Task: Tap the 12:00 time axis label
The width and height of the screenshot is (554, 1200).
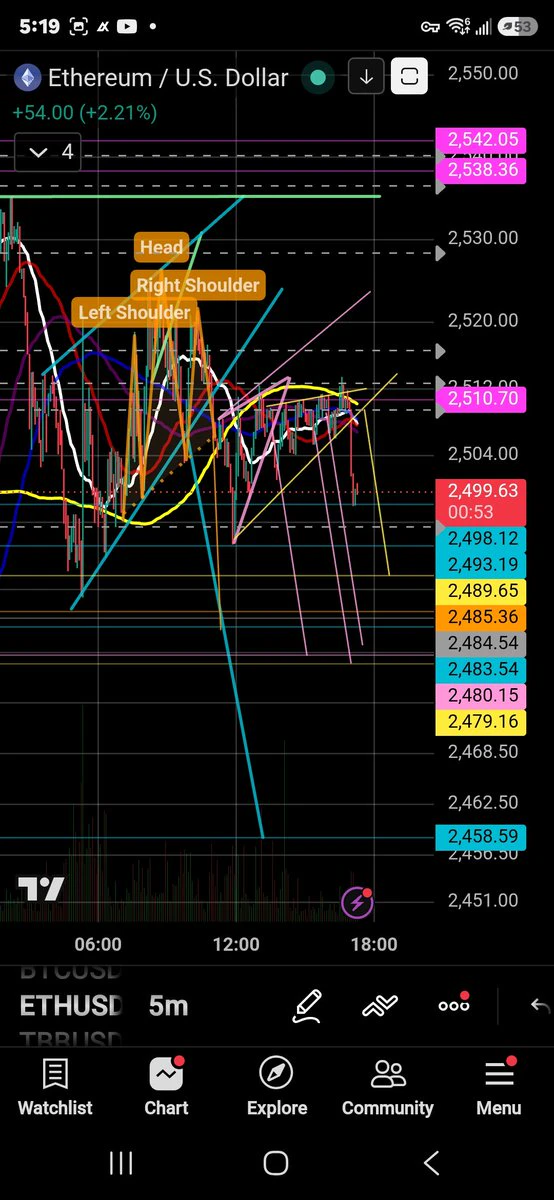Action: pos(236,944)
